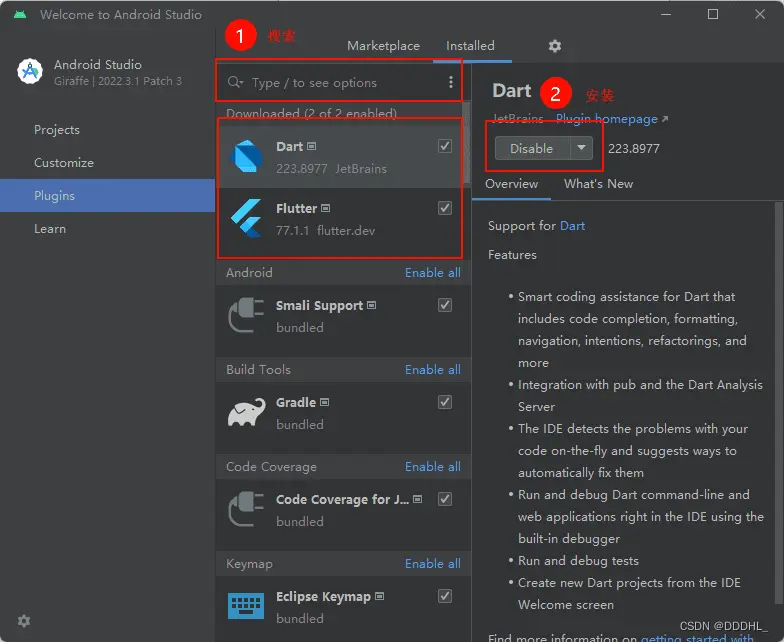Screen dimensions: 784x642
Task: Expand the Disable button dropdown arrow
Action: click(x=581, y=148)
